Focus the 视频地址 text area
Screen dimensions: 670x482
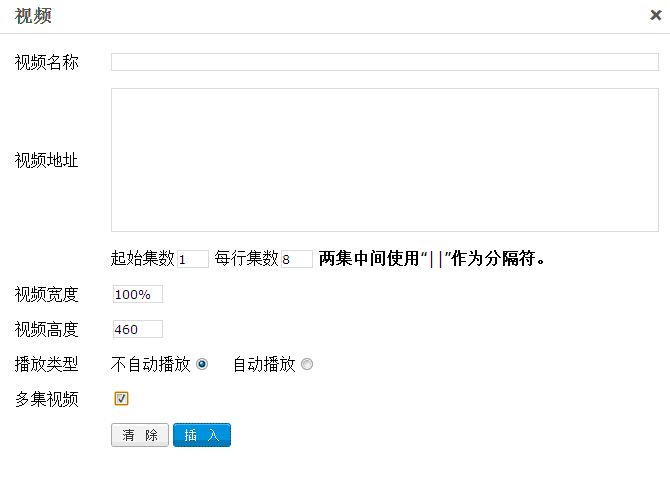tap(384, 160)
